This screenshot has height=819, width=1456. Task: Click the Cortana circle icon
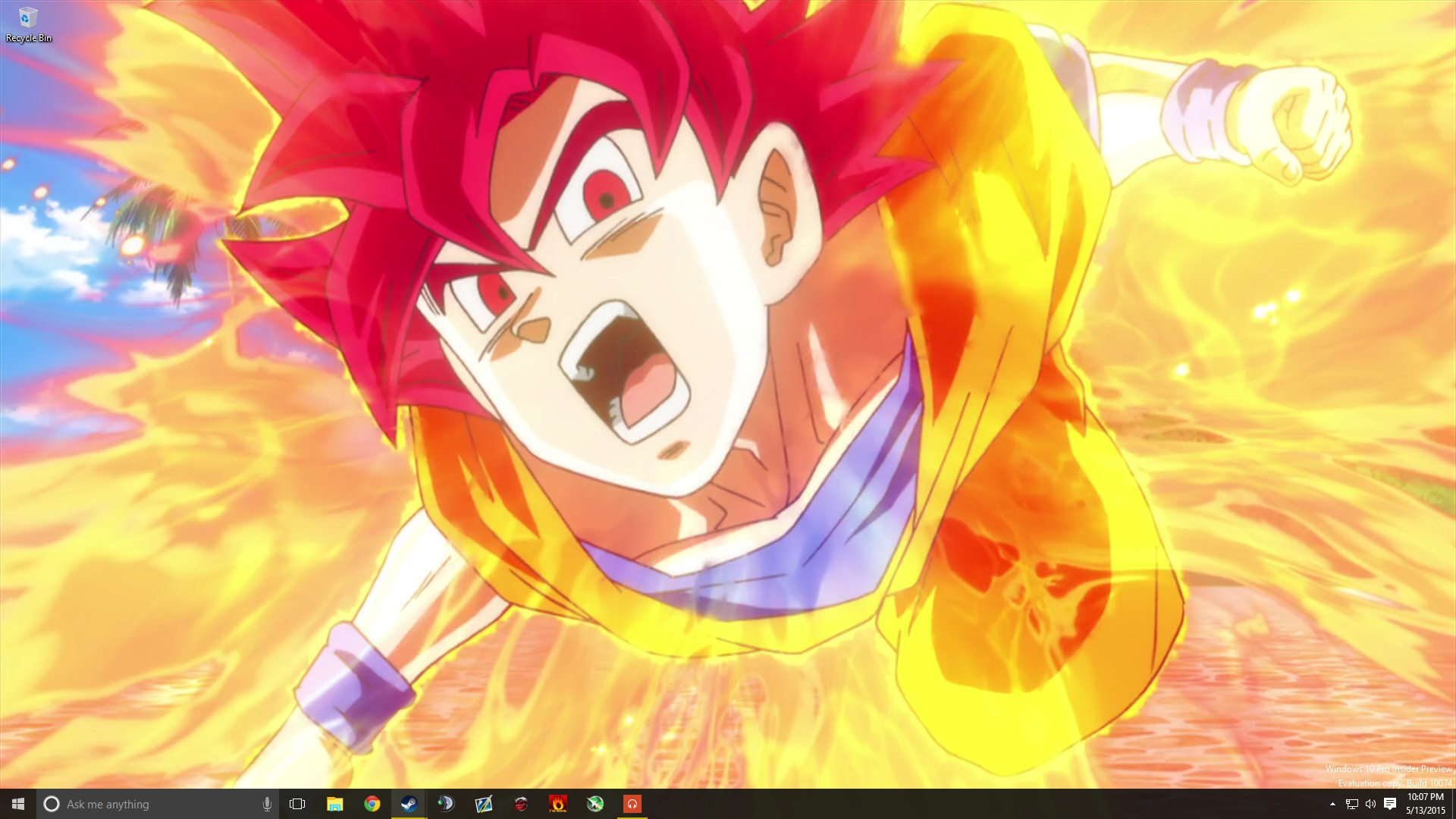pos(52,804)
